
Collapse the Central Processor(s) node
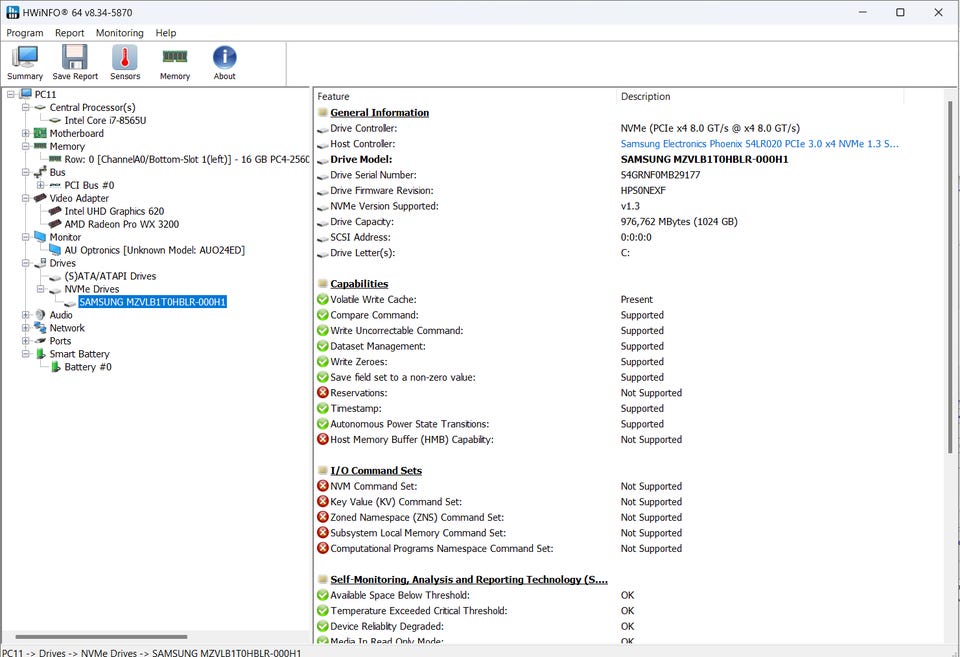[x=26, y=107]
